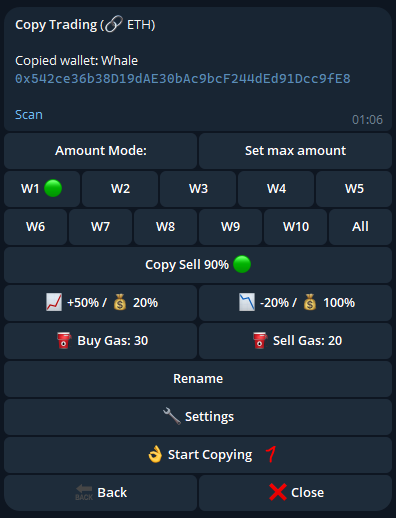
Task: Click the -20% / 100% stop loss button
Action: [295, 303]
